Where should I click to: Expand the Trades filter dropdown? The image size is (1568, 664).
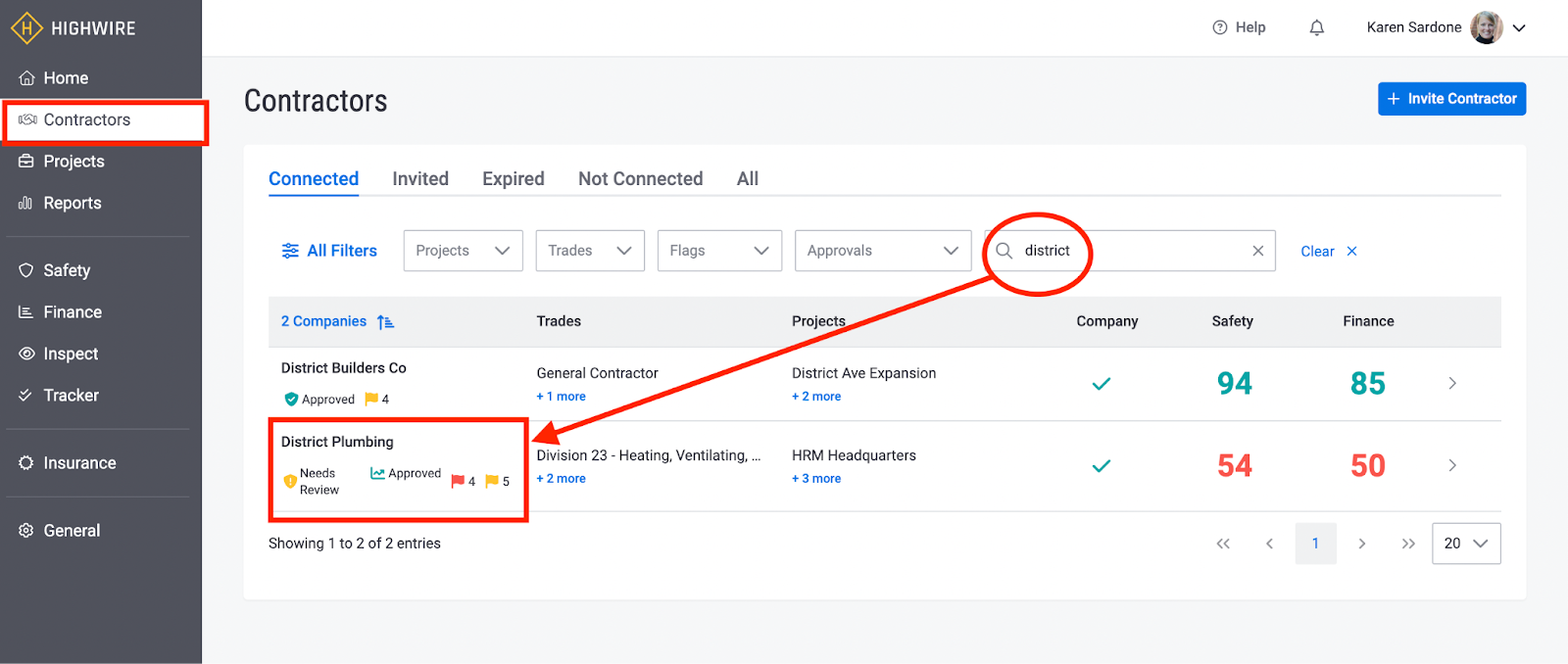(x=590, y=251)
